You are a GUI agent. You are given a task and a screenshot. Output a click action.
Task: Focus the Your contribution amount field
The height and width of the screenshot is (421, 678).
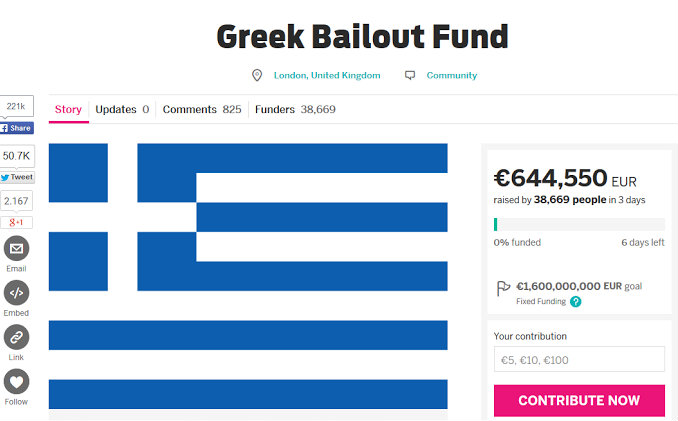(579, 359)
